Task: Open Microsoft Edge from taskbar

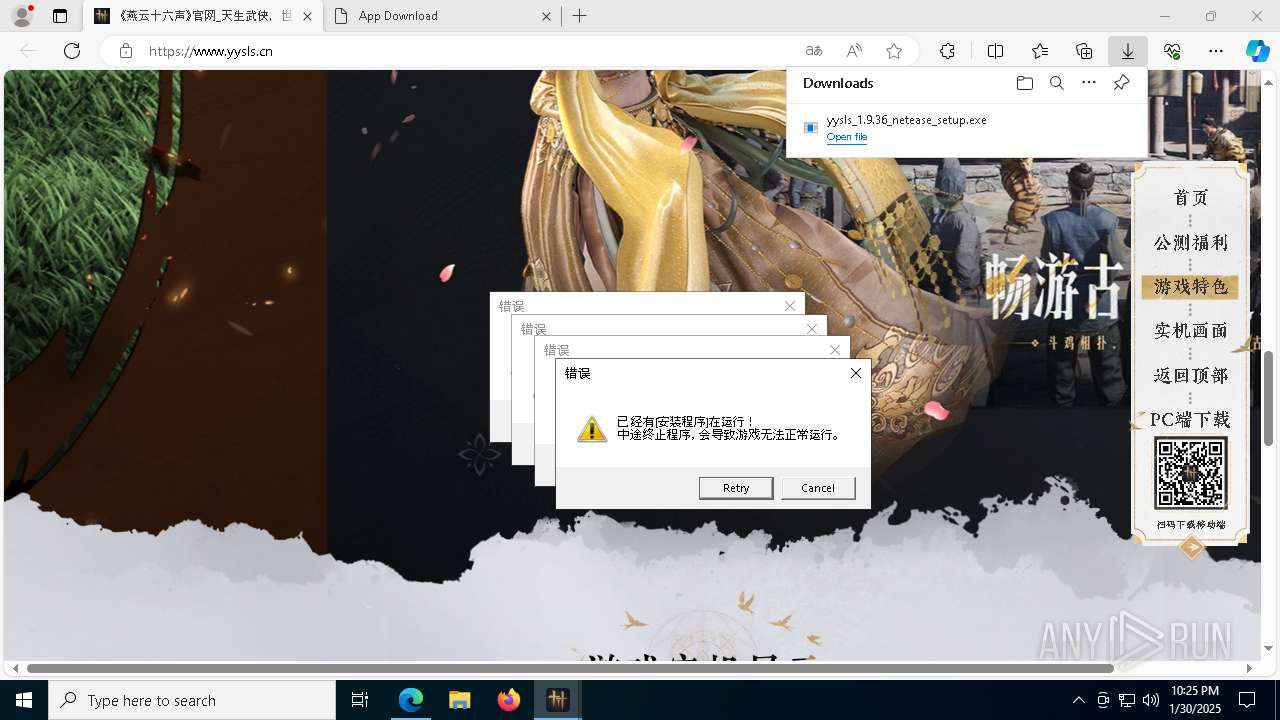Action: [411, 700]
